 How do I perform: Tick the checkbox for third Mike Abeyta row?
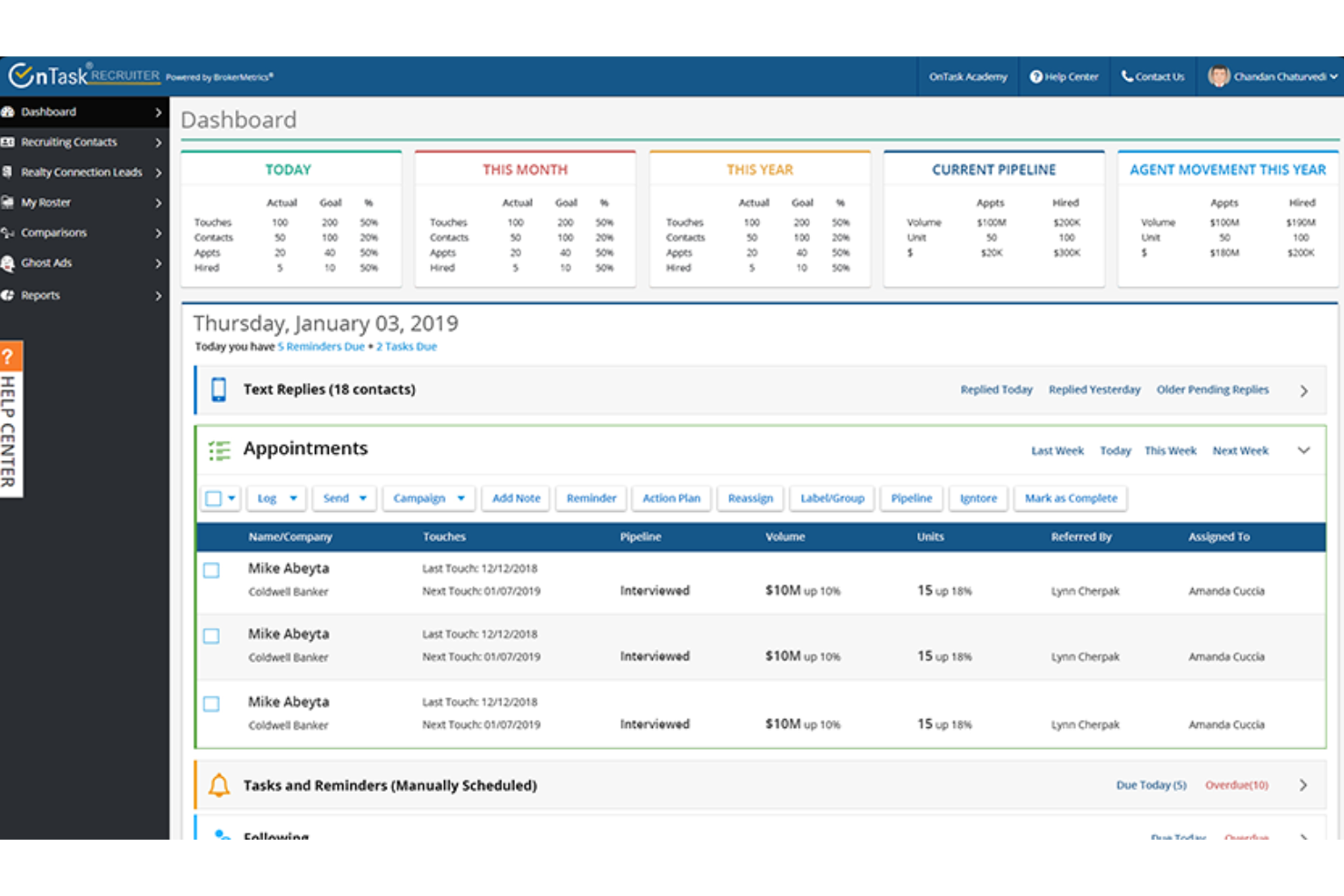(212, 704)
